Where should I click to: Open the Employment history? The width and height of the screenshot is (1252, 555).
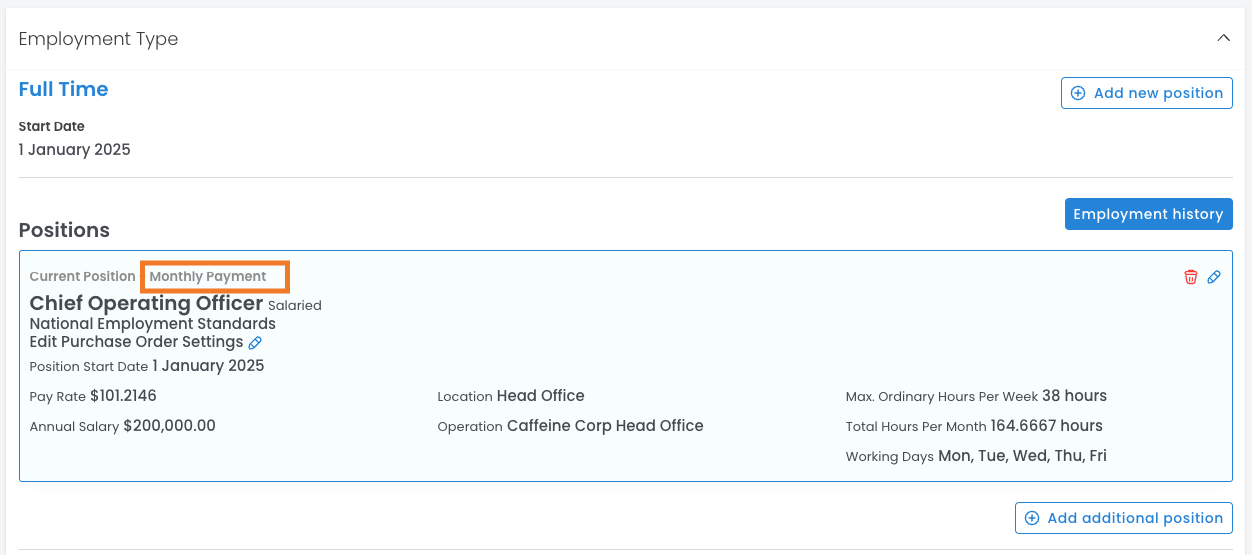tap(1148, 214)
